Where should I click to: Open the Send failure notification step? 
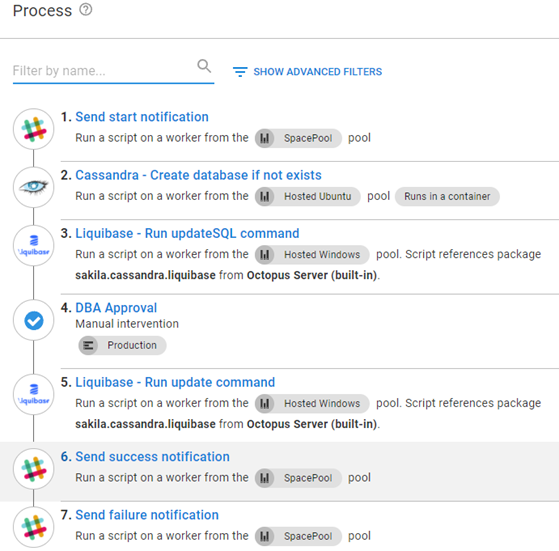coord(147,515)
